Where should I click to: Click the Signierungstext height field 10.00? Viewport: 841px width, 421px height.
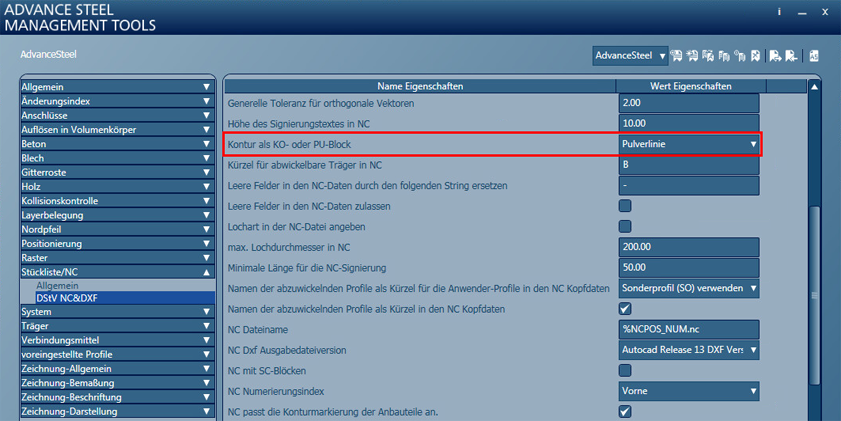(689, 123)
